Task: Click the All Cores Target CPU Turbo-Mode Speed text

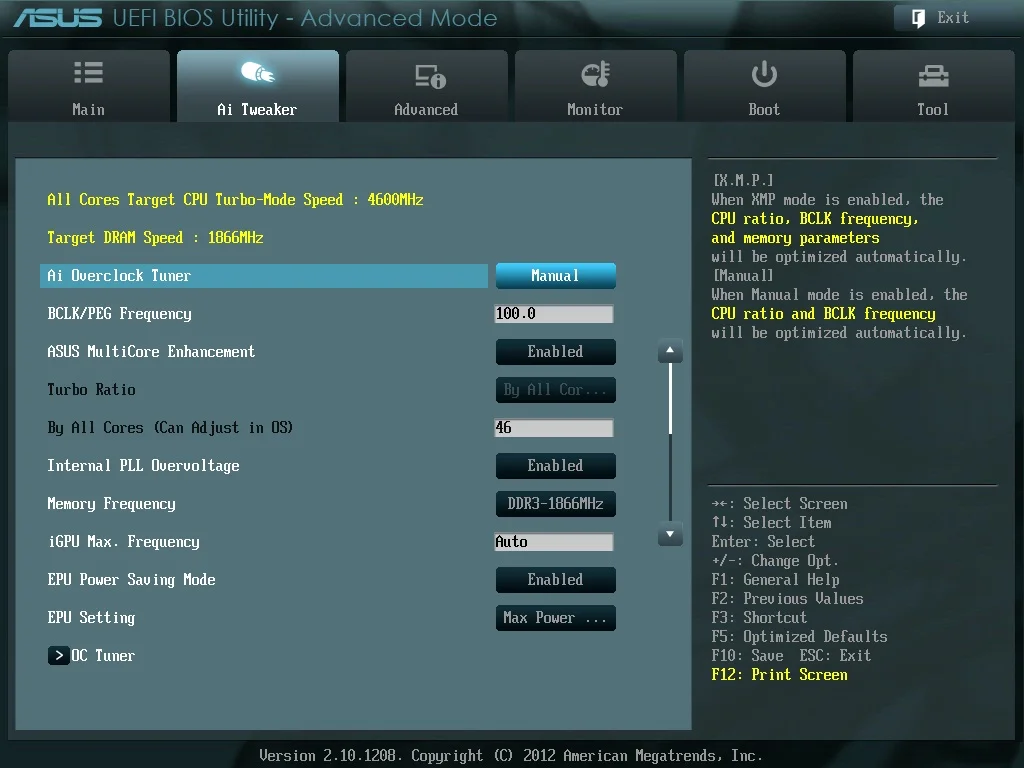Action: (x=235, y=200)
